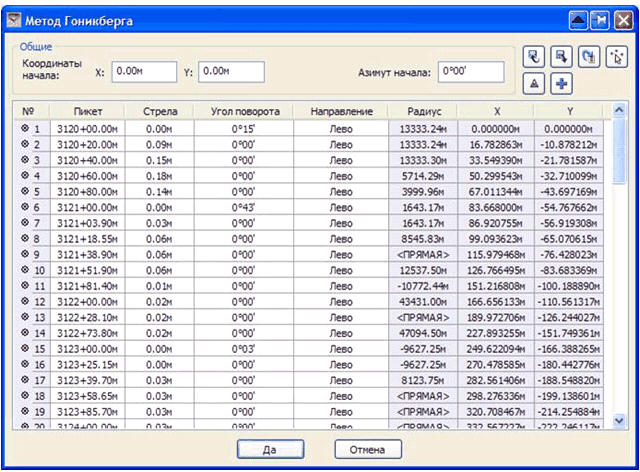Click the blue plus add icon
Image resolution: width=640 pixels, height=472 pixels.
coord(562,83)
